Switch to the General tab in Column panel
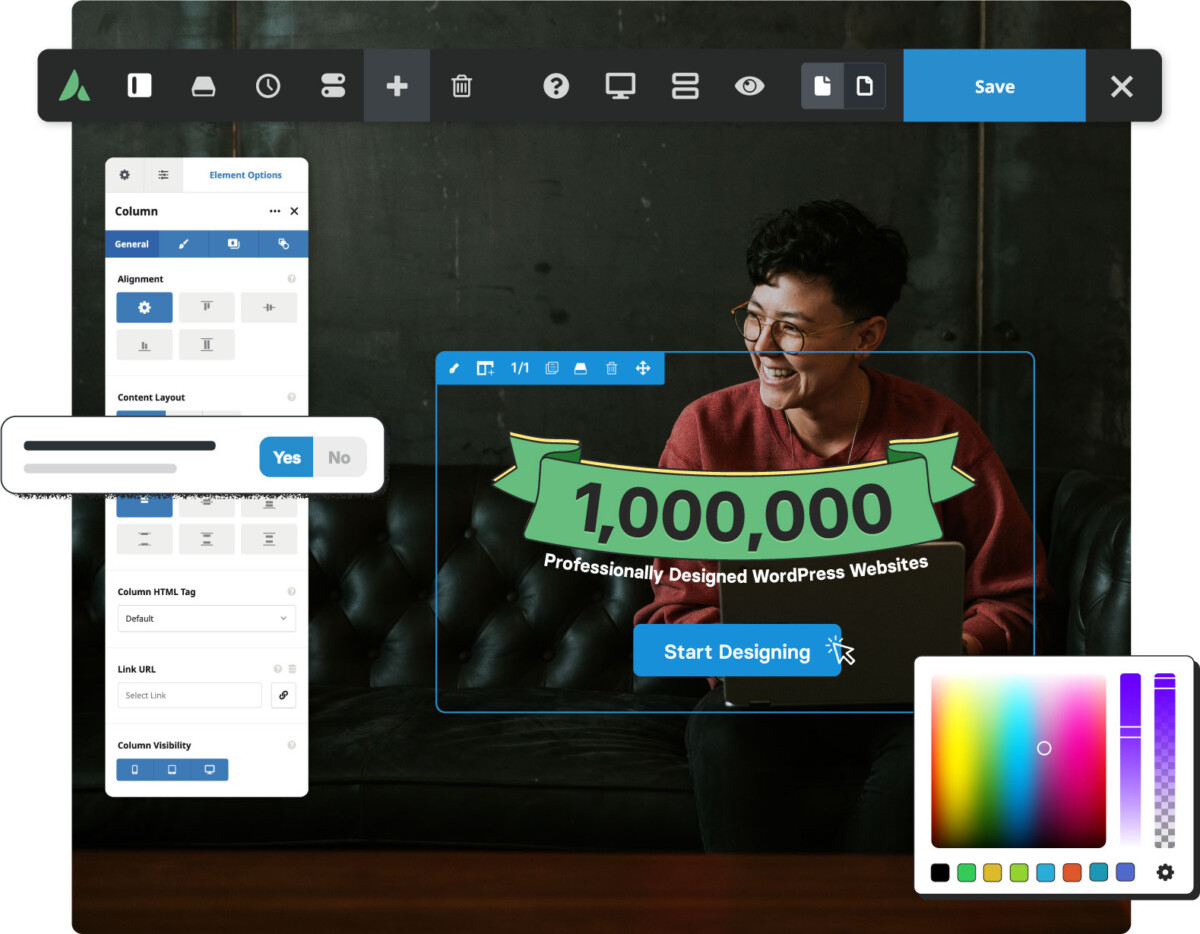 tap(132, 243)
